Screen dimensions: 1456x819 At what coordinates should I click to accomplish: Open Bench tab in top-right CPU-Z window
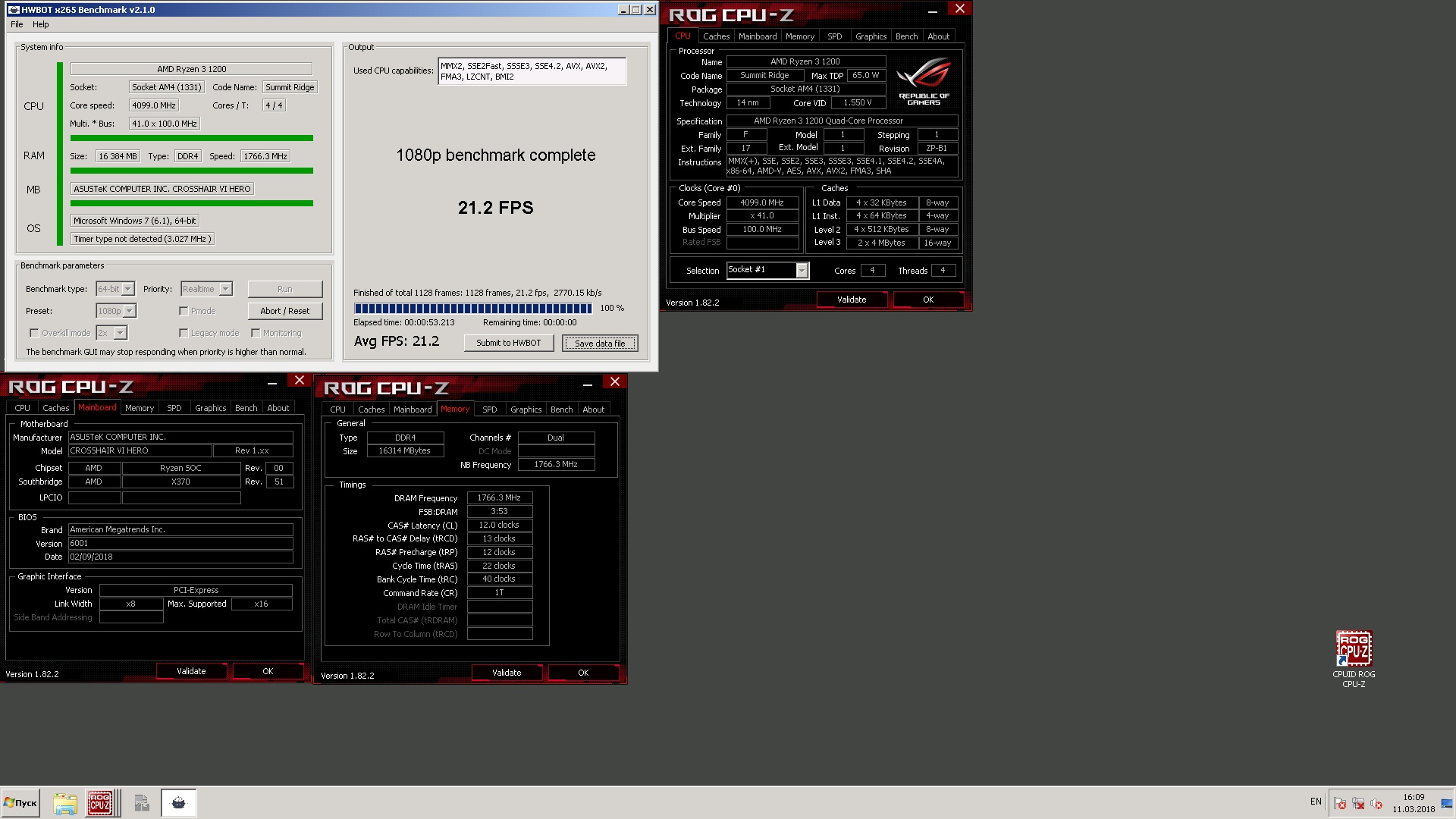(x=906, y=36)
